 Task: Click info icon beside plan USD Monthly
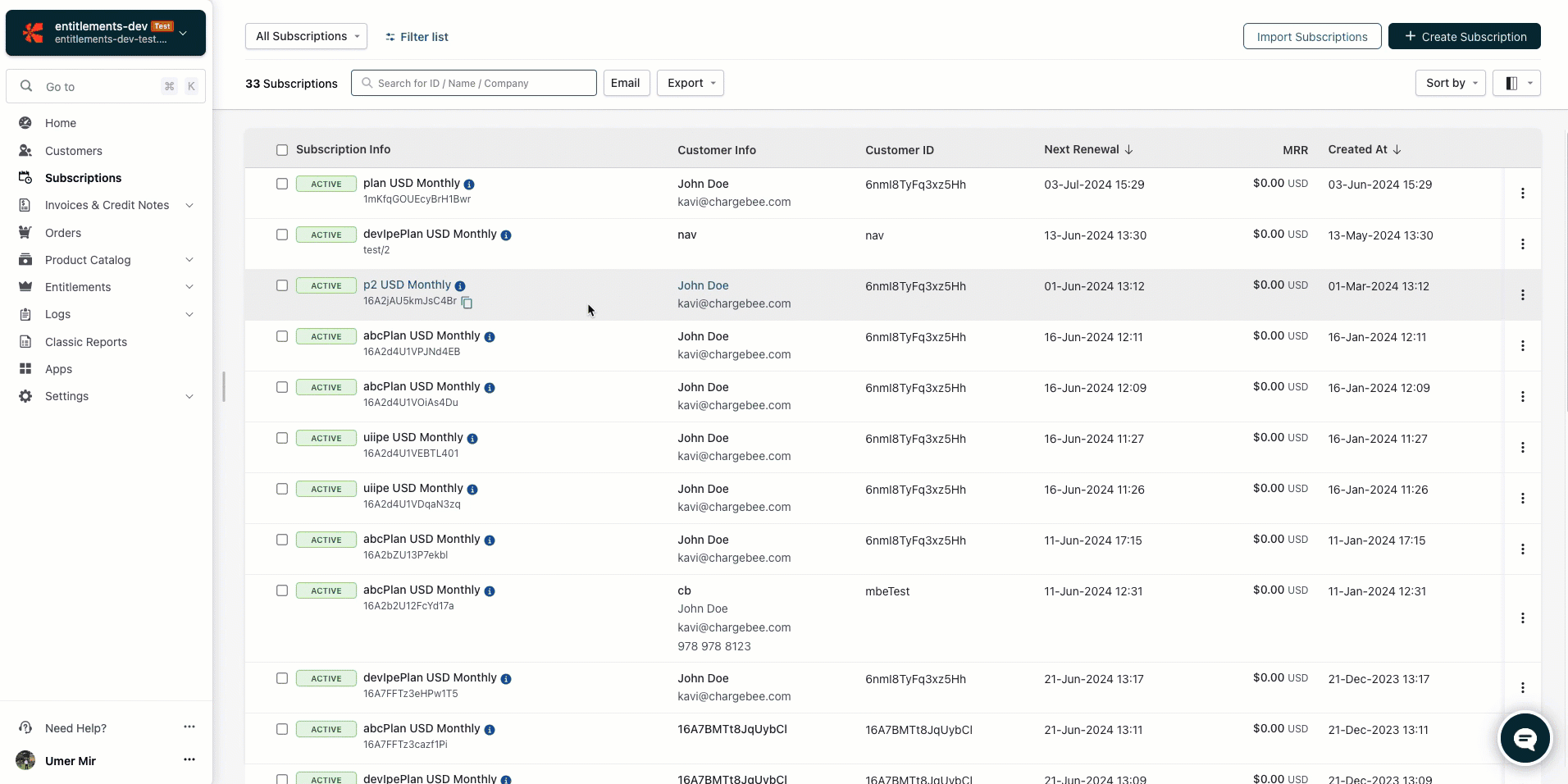tap(469, 185)
